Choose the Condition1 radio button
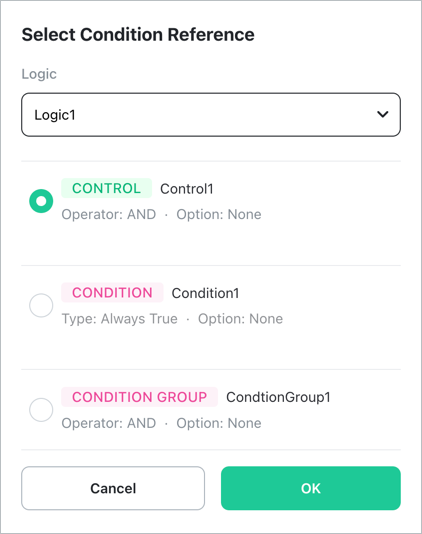Screen dimensions: 422x534 point(41,305)
